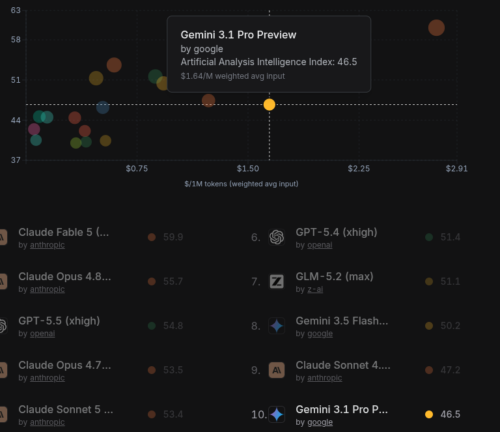Click the Gemini star logo beside Gemini 3.5 Flash
The width and height of the screenshot is (500, 432).
tap(277, 326)
